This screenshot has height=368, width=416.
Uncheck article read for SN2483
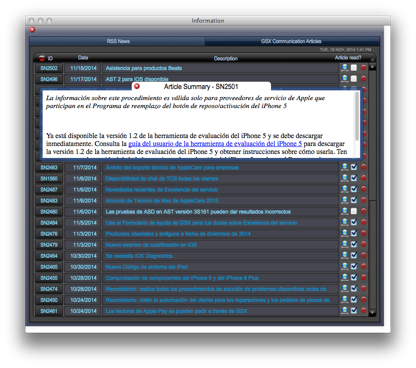click(354, 200)
